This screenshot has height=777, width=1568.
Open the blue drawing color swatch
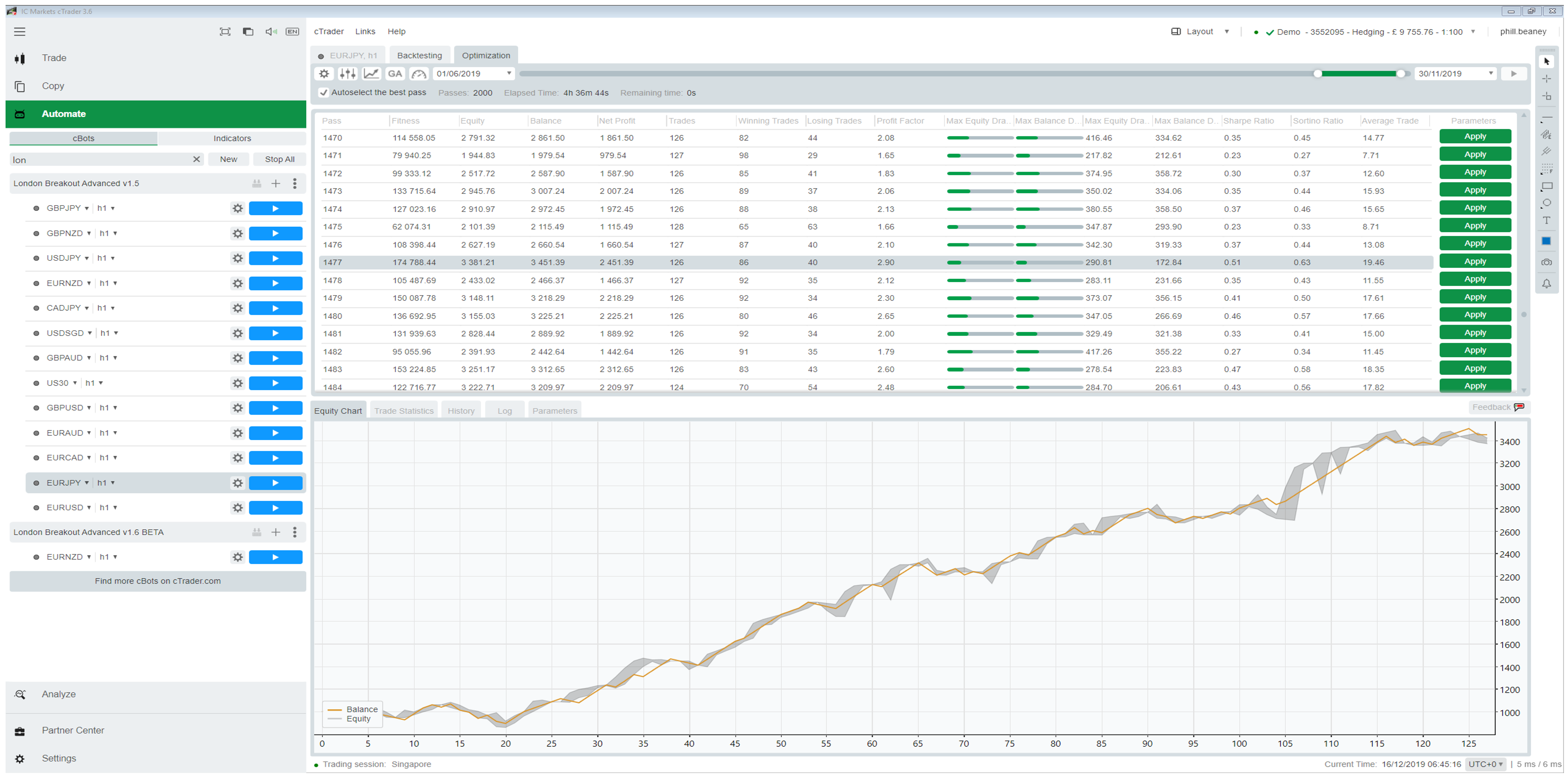(1546, 241)
